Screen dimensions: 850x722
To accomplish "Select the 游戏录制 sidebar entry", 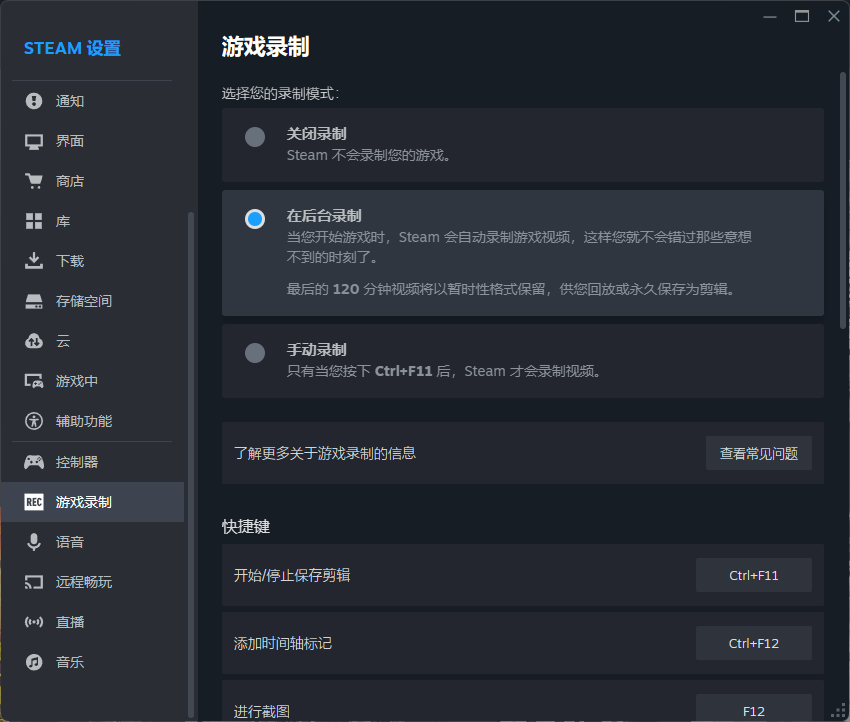I will (92, 502).
